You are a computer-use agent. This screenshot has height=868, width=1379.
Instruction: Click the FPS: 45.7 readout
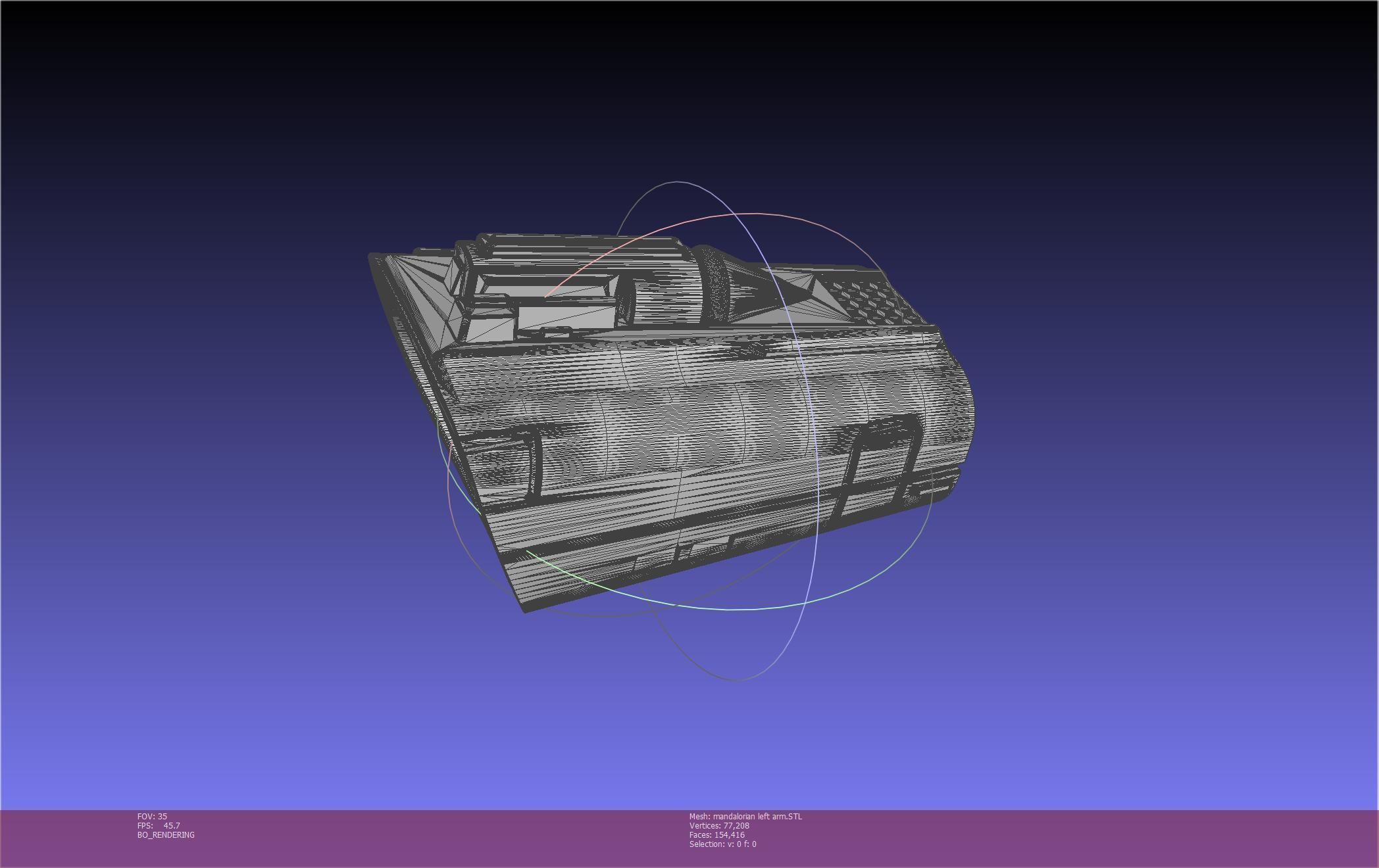[x=159, y=825]
